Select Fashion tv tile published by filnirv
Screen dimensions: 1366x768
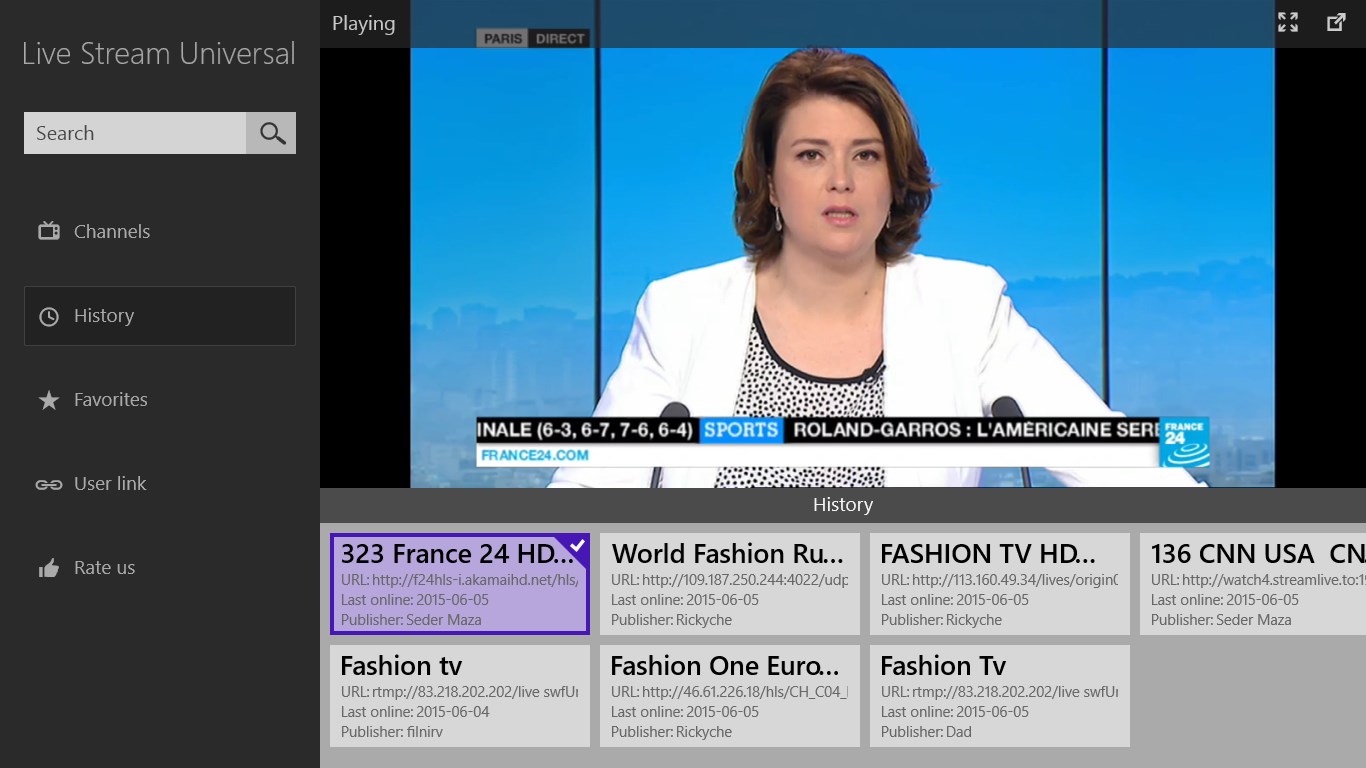pos(460,696)
